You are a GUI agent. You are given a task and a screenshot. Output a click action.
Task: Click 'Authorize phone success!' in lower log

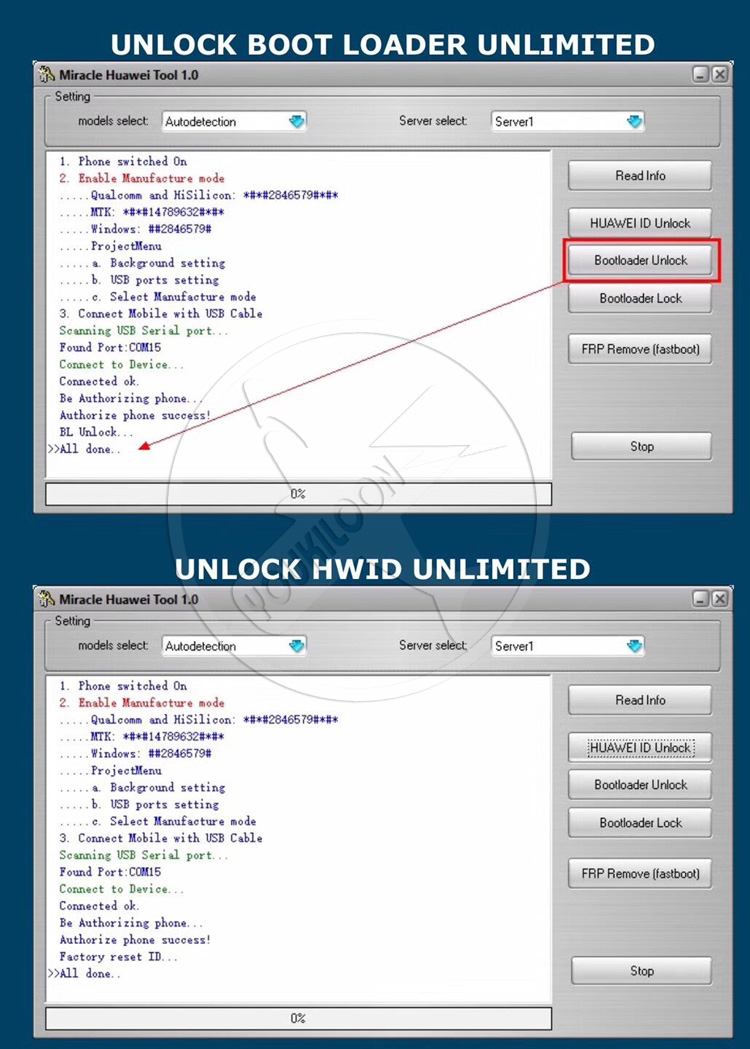click(x=135, y=940)
